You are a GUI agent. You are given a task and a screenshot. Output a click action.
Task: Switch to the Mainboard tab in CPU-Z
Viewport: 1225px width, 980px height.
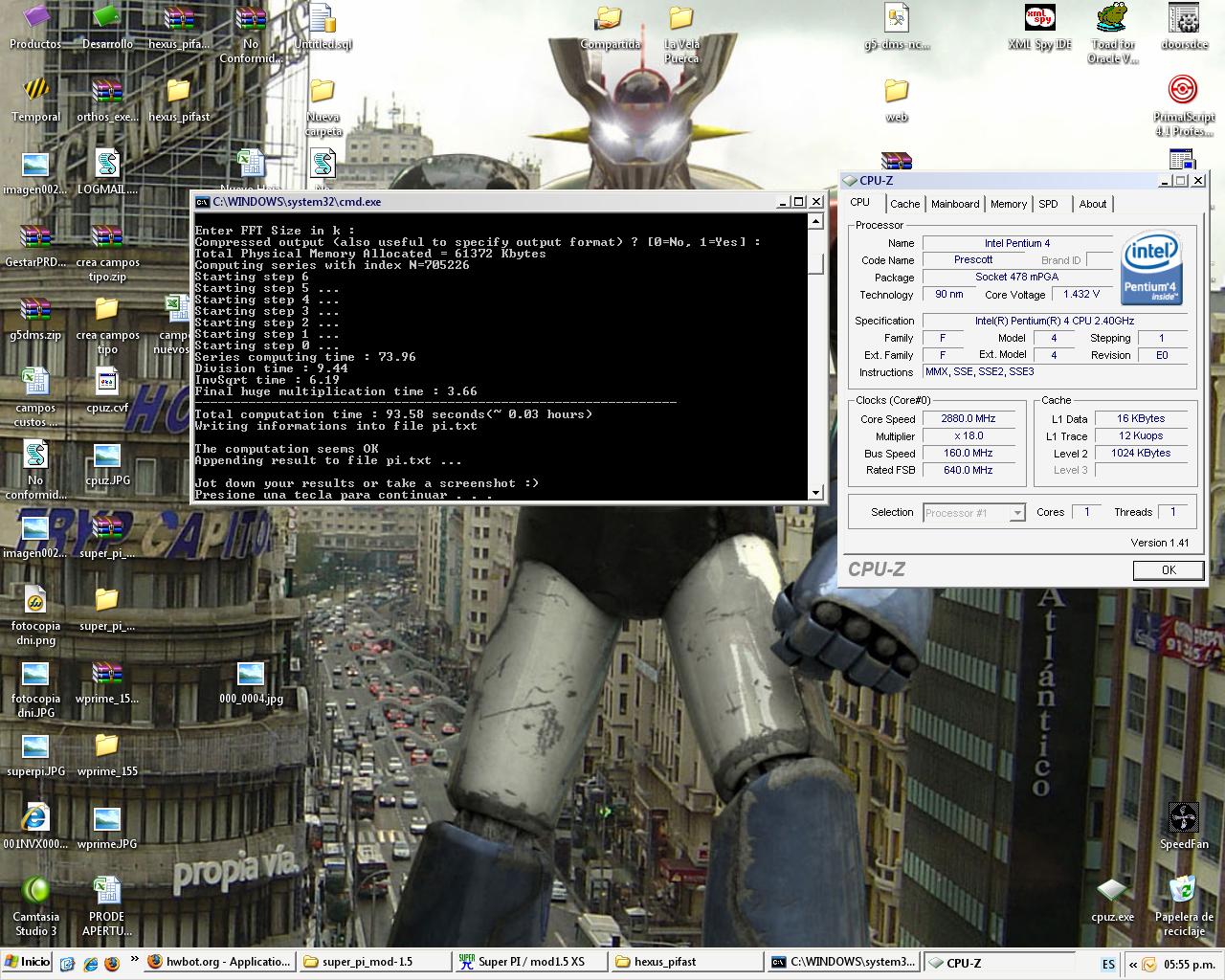(x=955, y=204)
